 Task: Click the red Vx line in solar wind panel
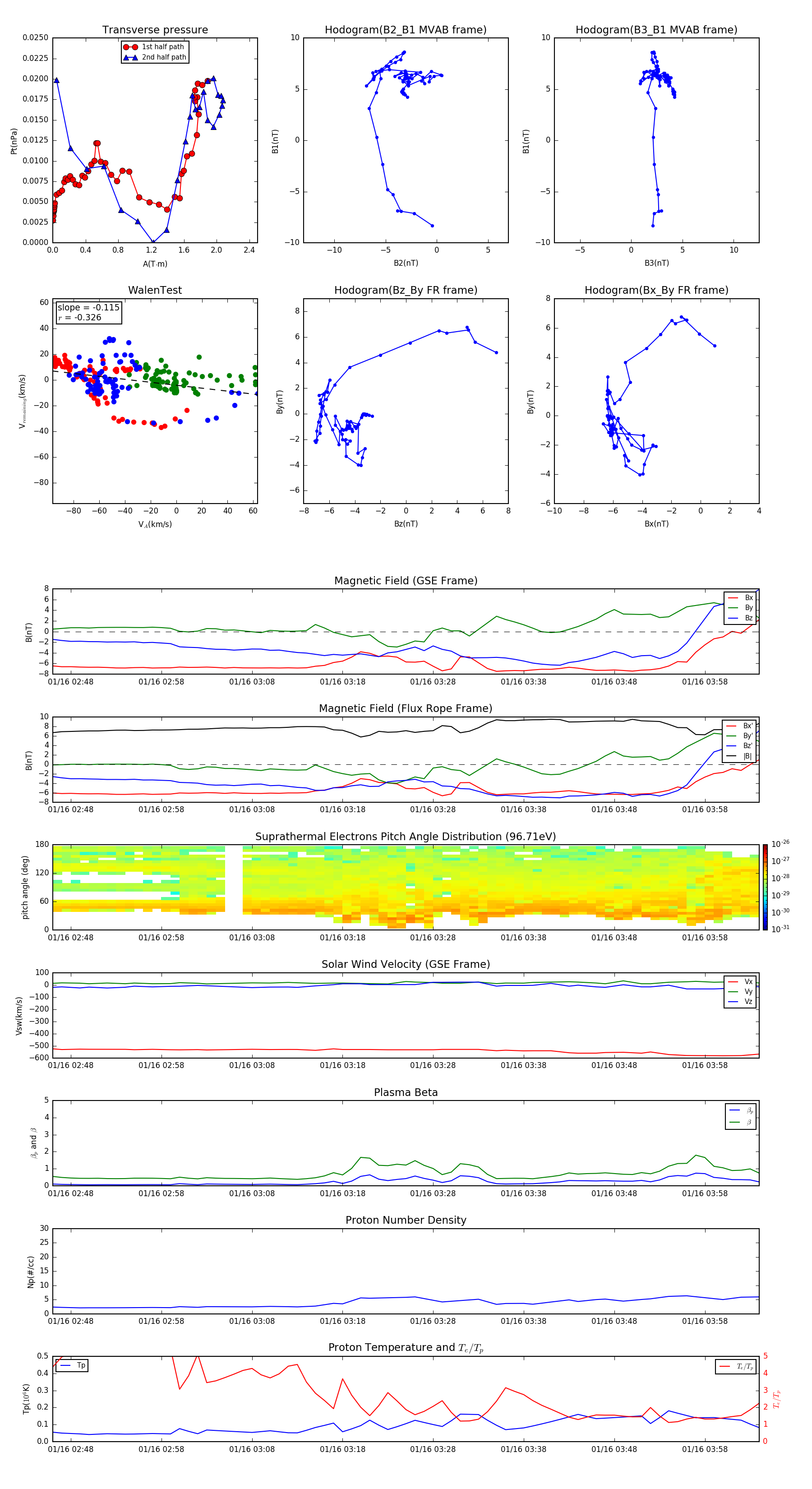(406, 1050)
